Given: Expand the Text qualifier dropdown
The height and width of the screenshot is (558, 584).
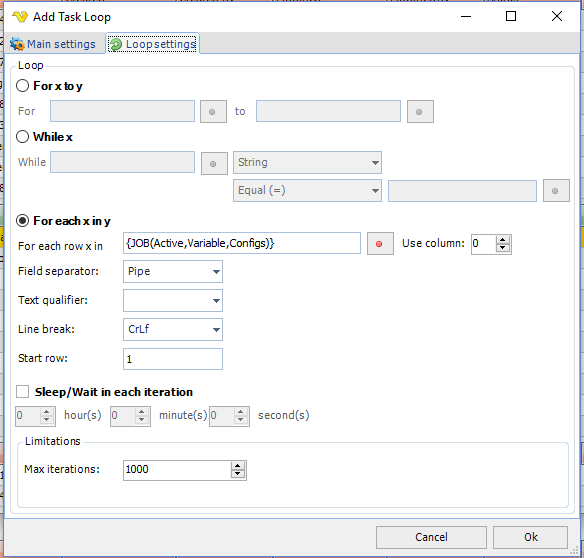Looking at the screenshot, I should pyautogui.click(x=173, y=300).
